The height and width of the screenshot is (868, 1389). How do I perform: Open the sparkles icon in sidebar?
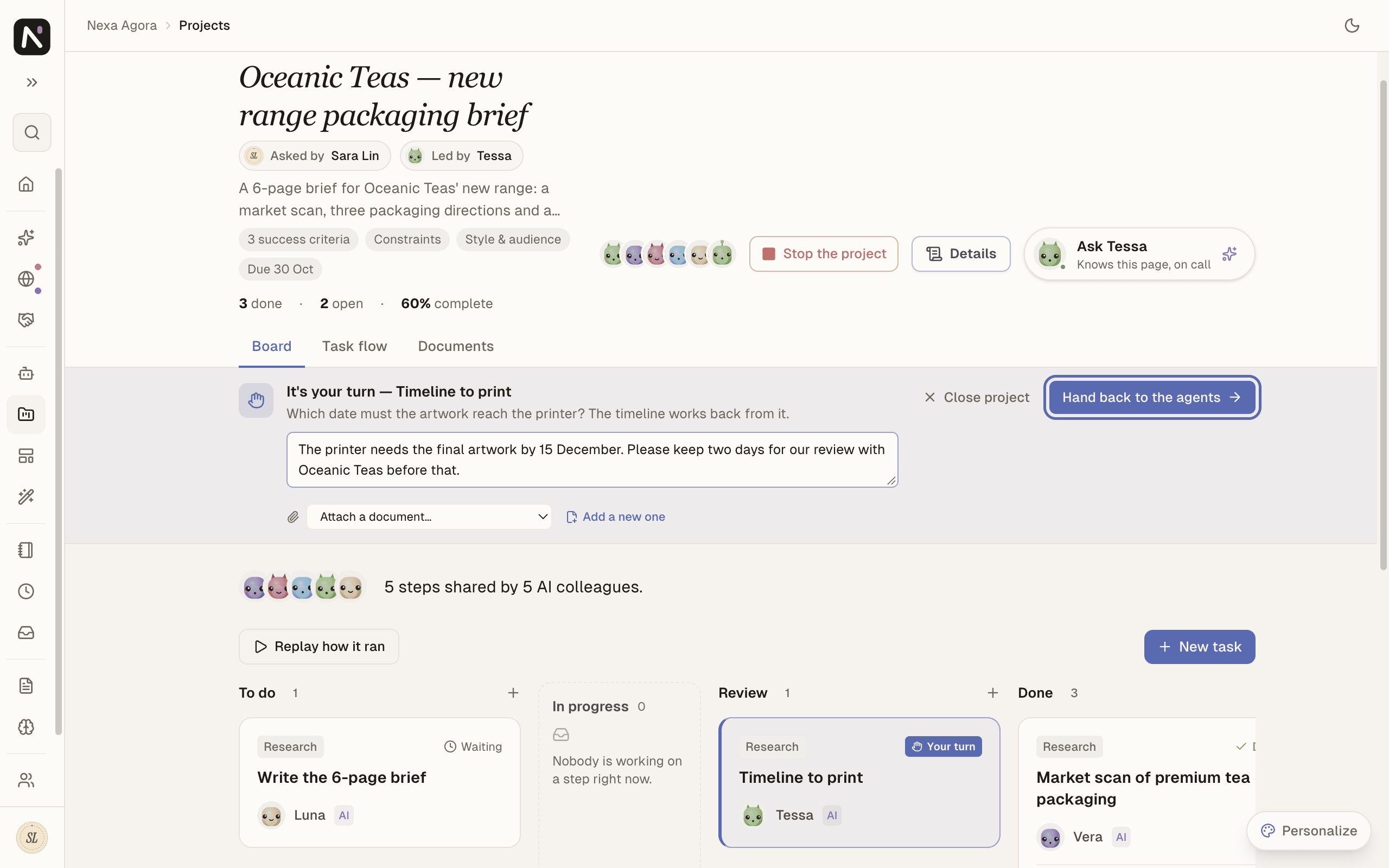pos(26,238)
